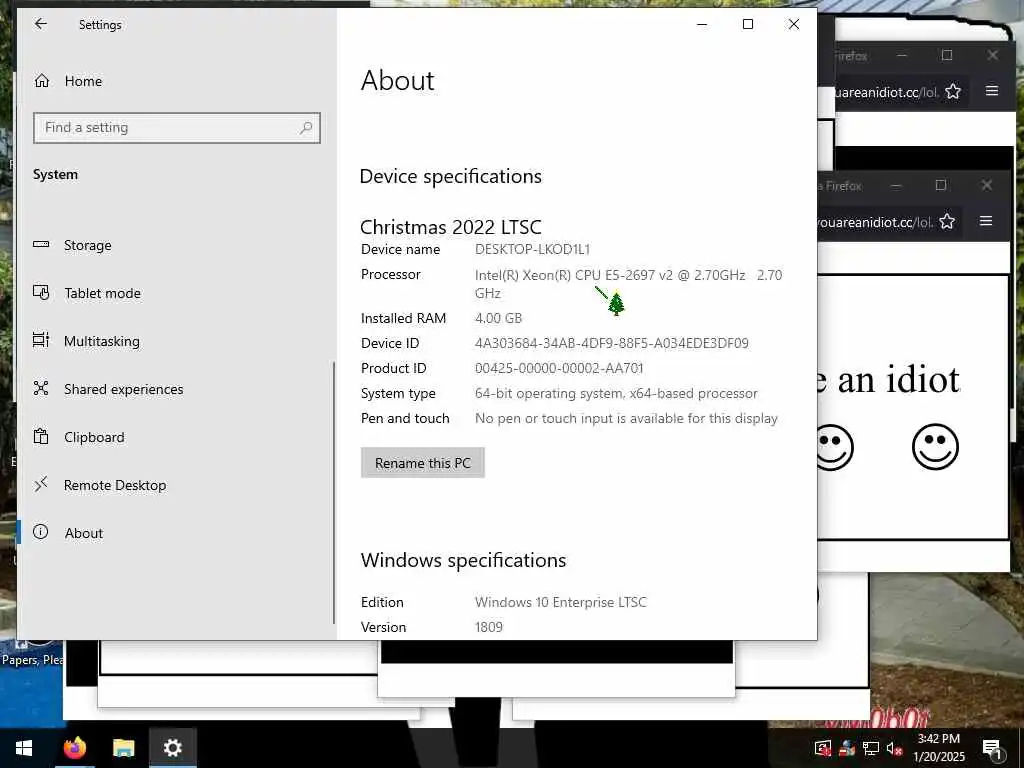Screen dimensions: 1024x768
Task: Click the Settings sidebar scrollbar
Action: (334, 493)
